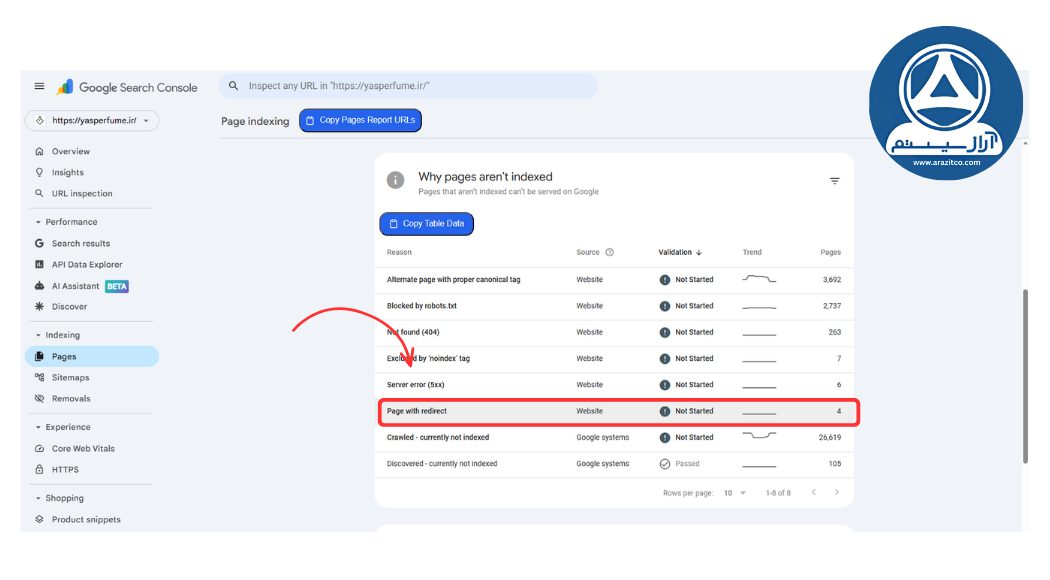This screenshot has width=1050, height=580.
Task: Click the Pages document icon
Action: click(40, 356)
